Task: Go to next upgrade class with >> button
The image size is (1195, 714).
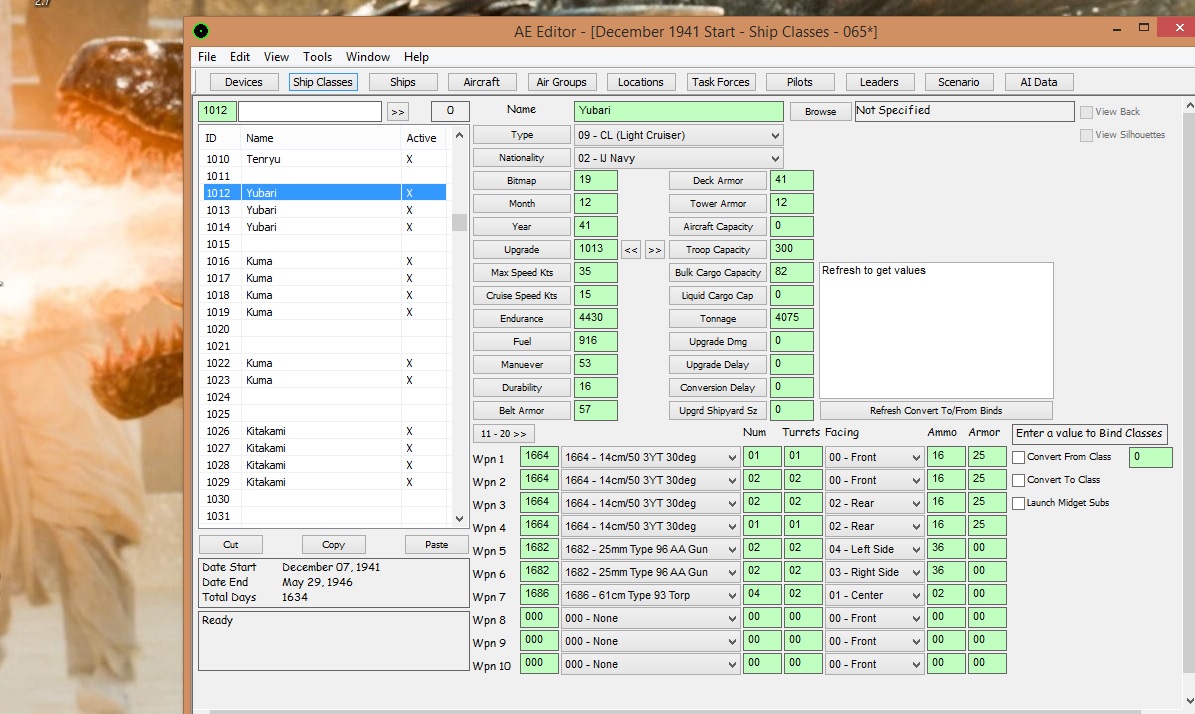Action: tap(654, 250)
